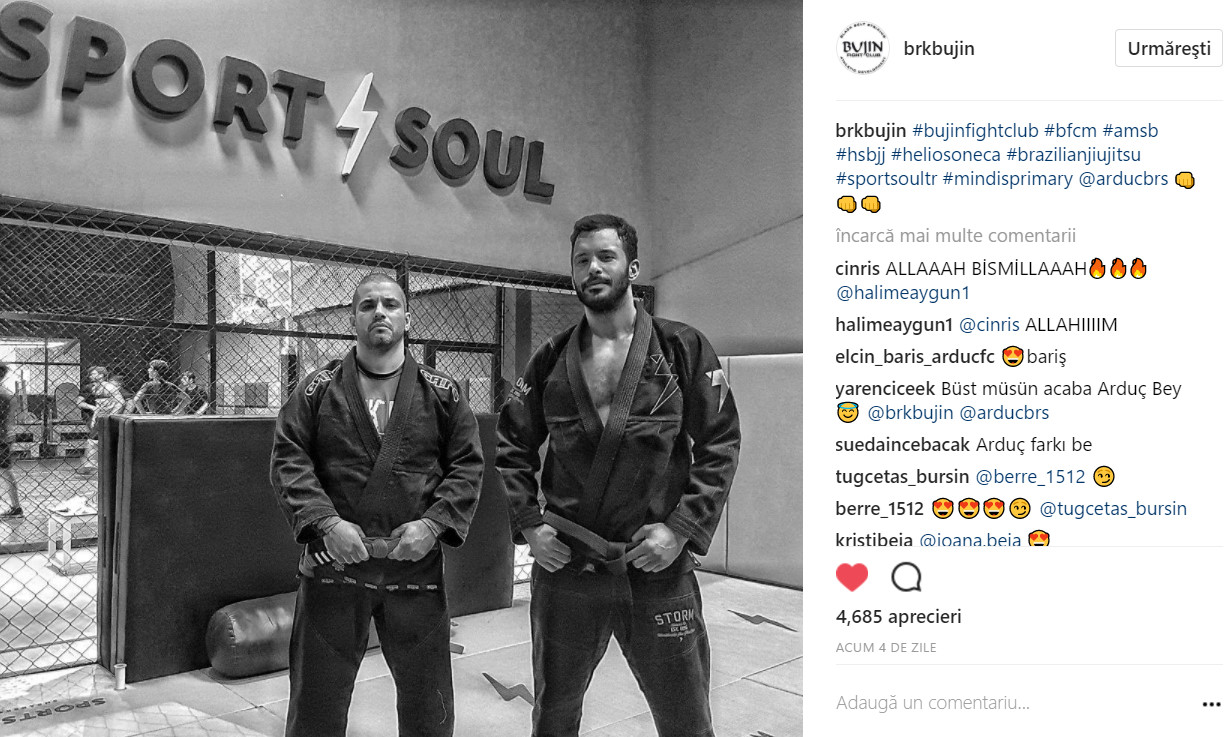Open the @halimeaygun1 mention
This screenshot has height=737, width=1230.
tap(902, 293)
